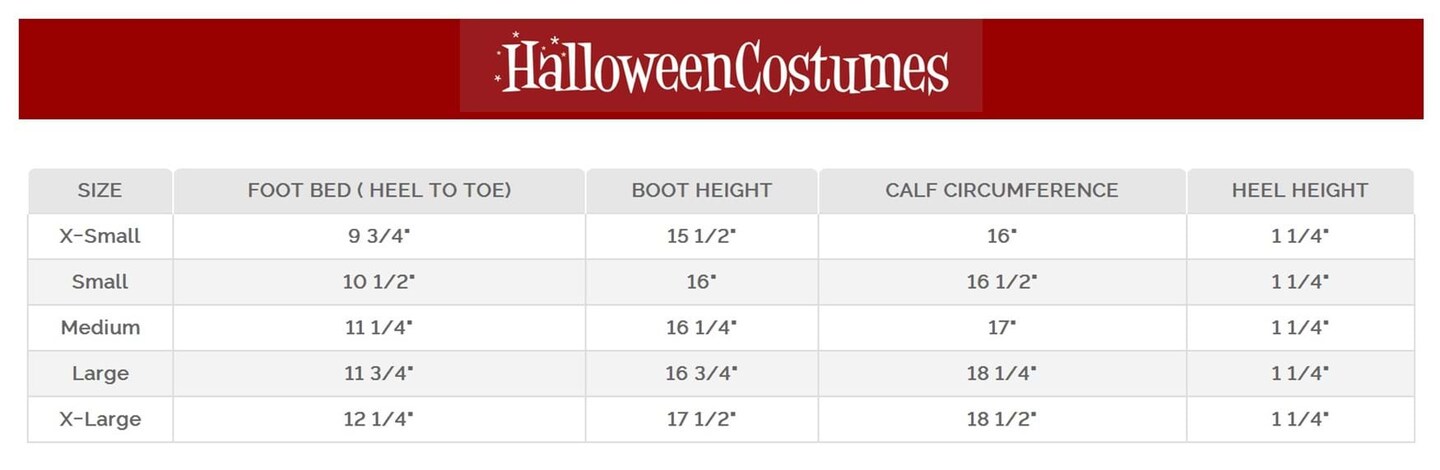Select the X-Small size row label
This screenshot has height=470, width=1440.
pos(100,237)
